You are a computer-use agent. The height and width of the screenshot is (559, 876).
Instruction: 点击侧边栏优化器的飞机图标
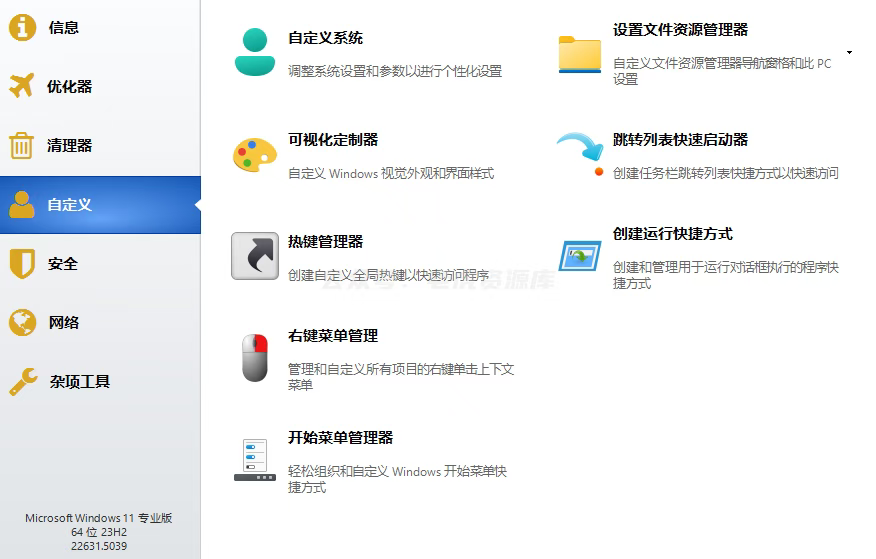coord(22,86)
